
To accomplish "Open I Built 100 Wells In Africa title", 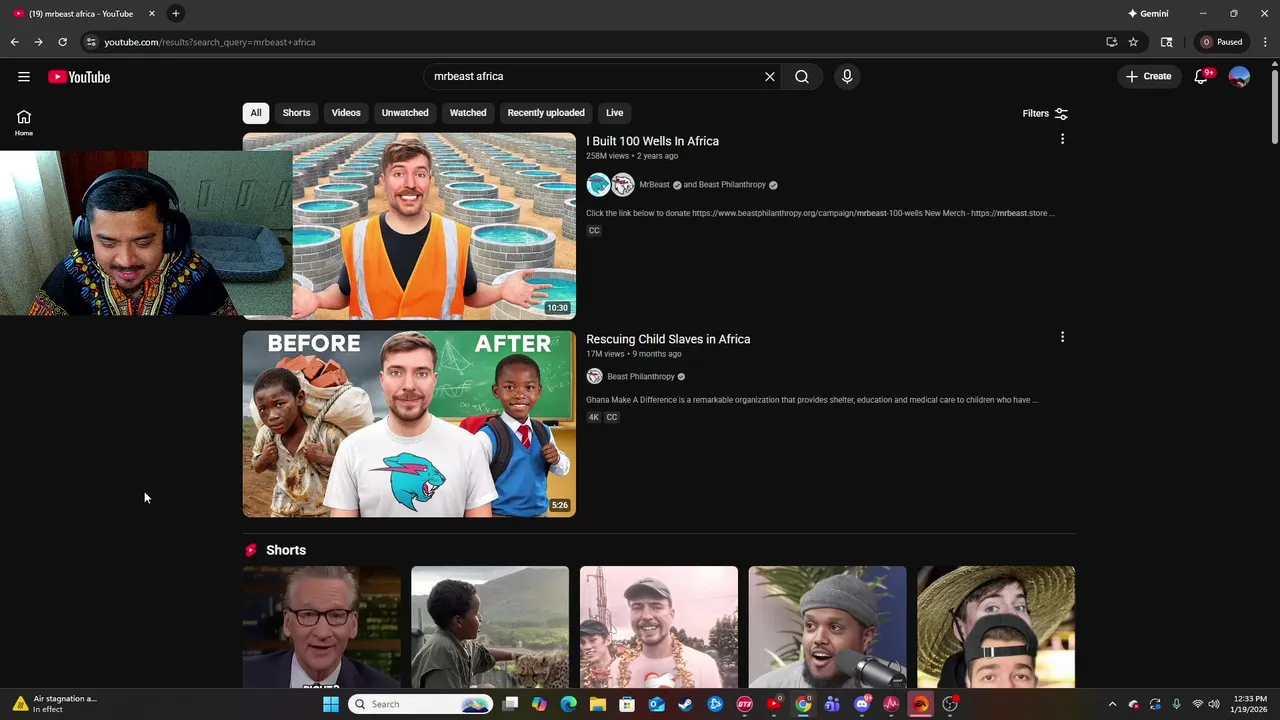I will [x=652, y=141].
